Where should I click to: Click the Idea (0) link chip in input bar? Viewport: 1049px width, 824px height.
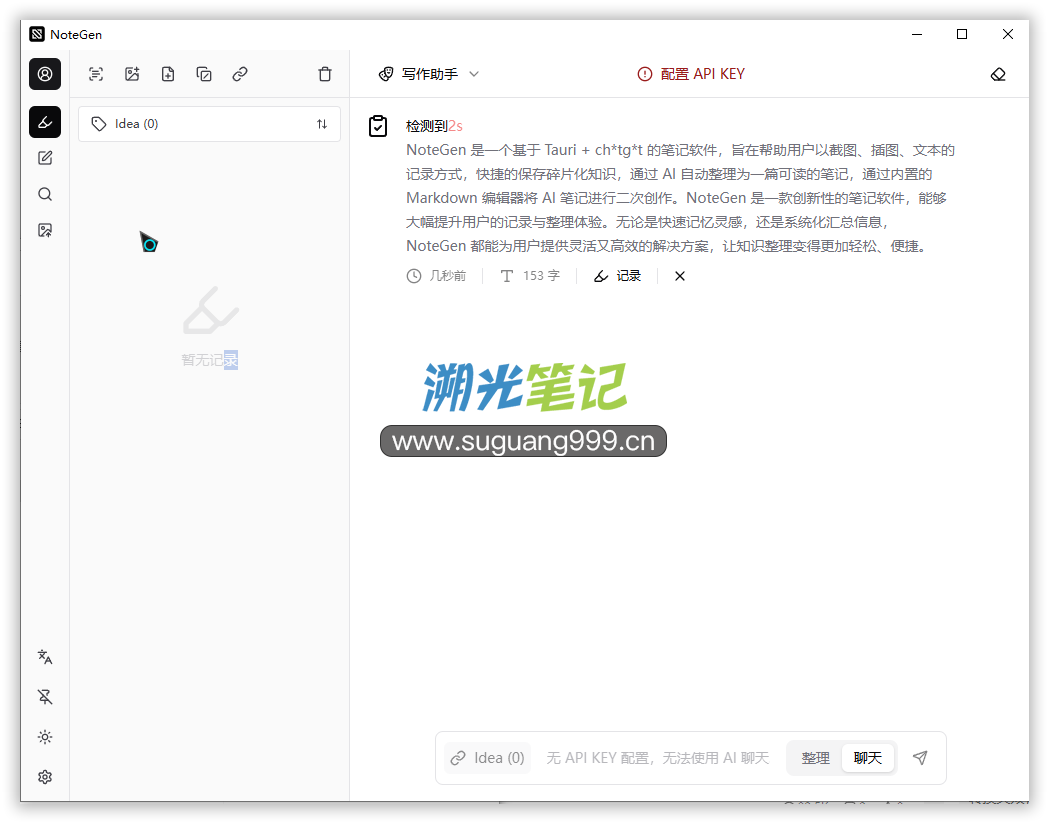click(x=488, y=758)
